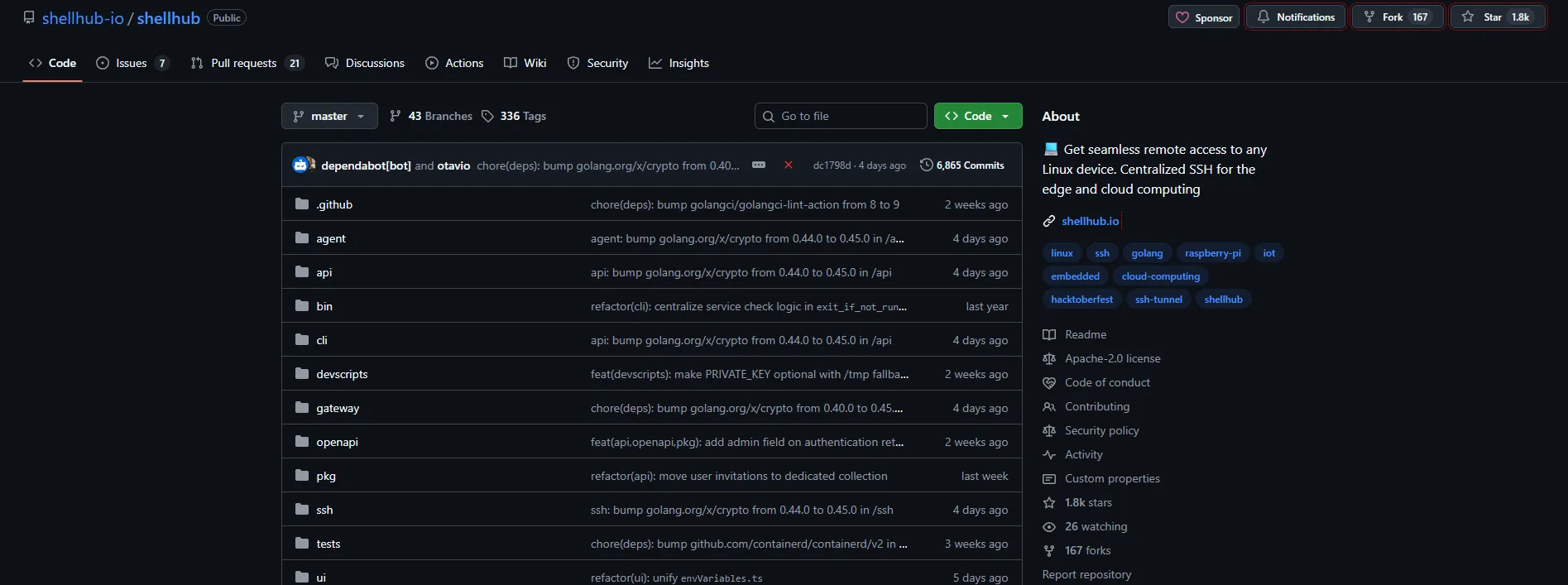Screen dimensions: 1568x585
Task: Switch to the Pull requests tab
Action: (247, 63)
